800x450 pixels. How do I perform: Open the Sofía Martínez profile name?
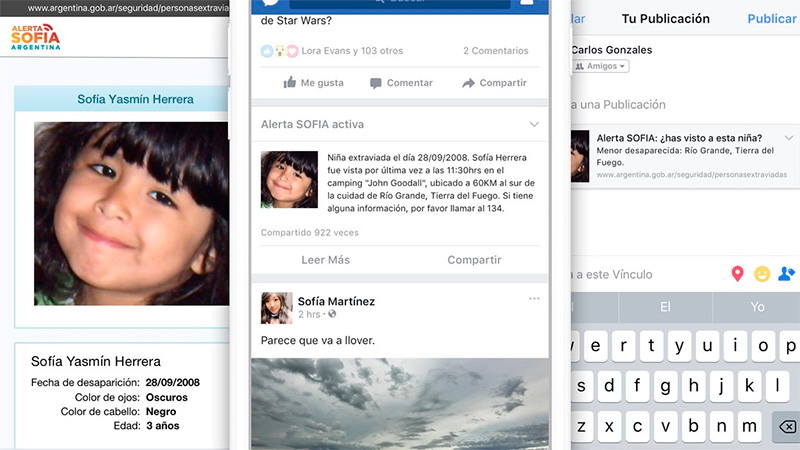pos(336,301)
